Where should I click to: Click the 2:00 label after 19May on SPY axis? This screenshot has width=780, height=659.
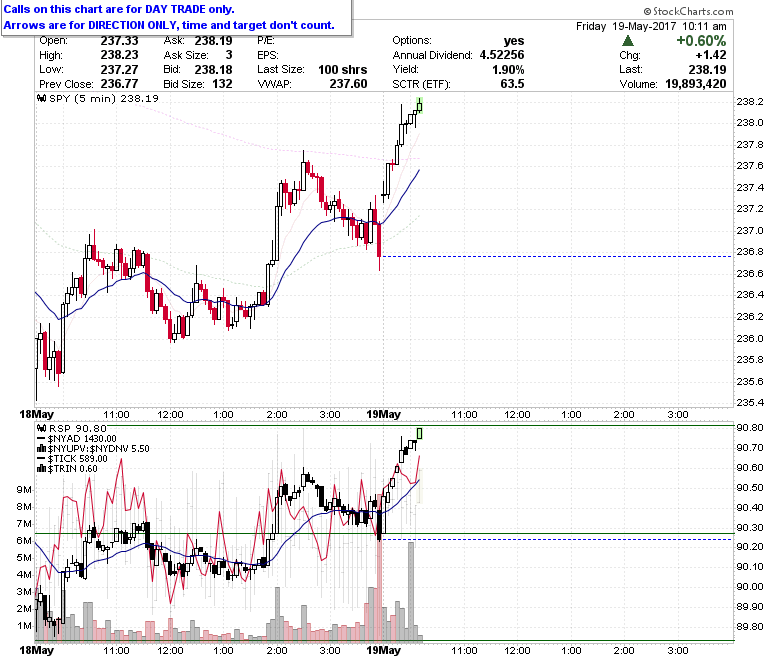(x=624, y=414)
